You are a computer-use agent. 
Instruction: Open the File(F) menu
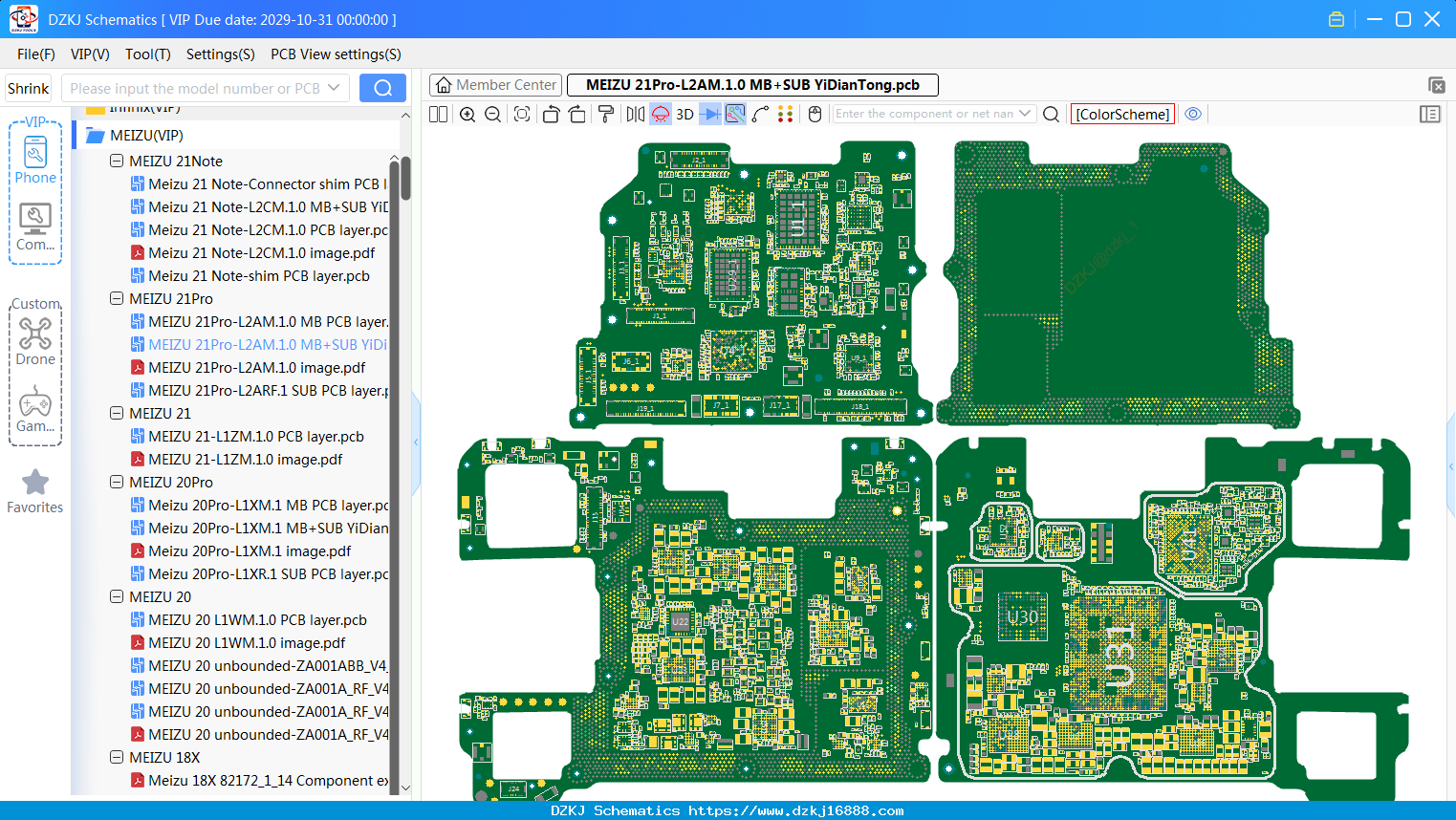click(x=36, y=54)
